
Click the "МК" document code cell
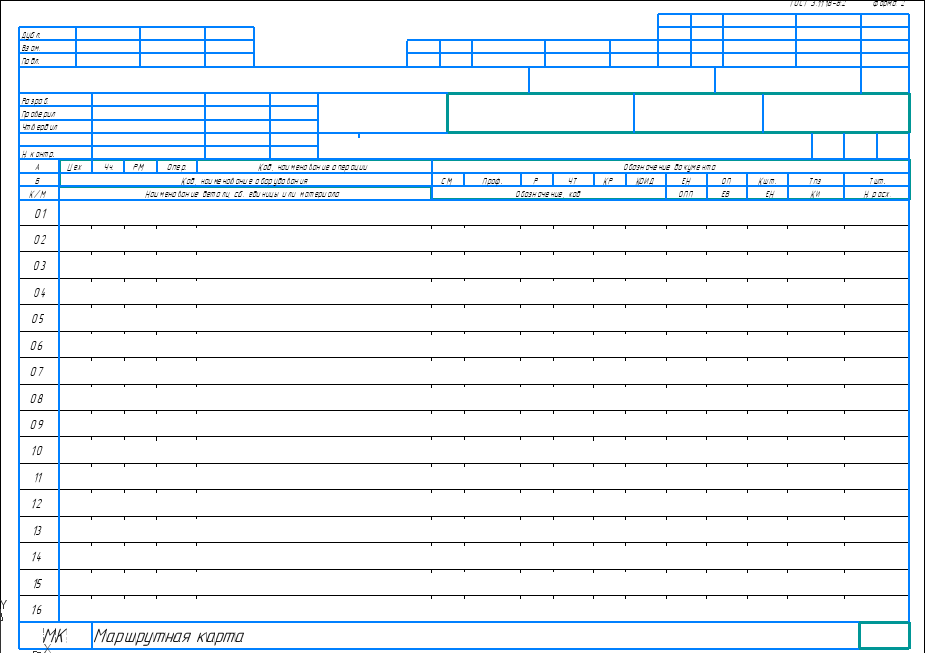55,636
